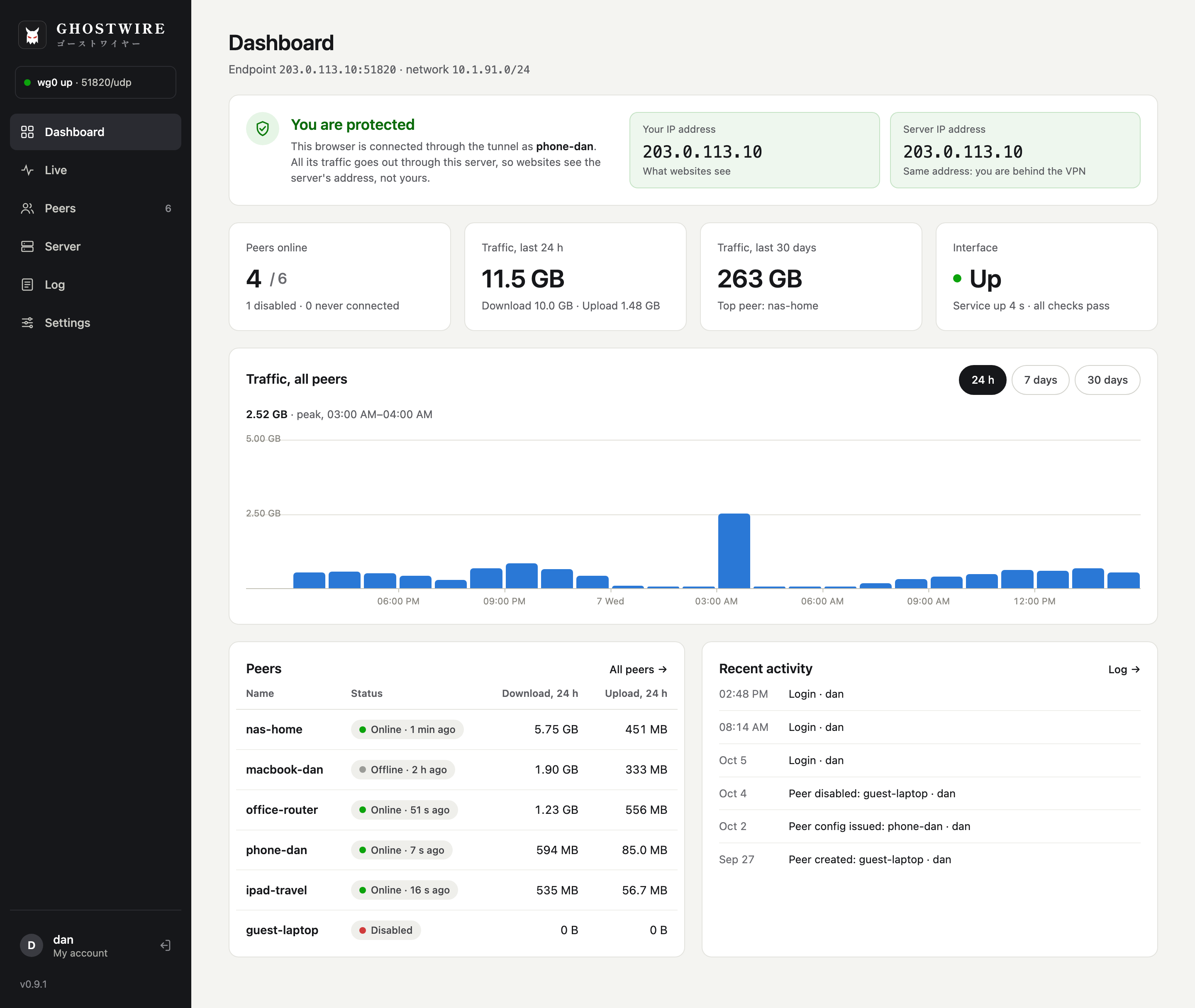1195x1008 pixels.
Task: Click the red Disabled status badge
Action: 386,930
